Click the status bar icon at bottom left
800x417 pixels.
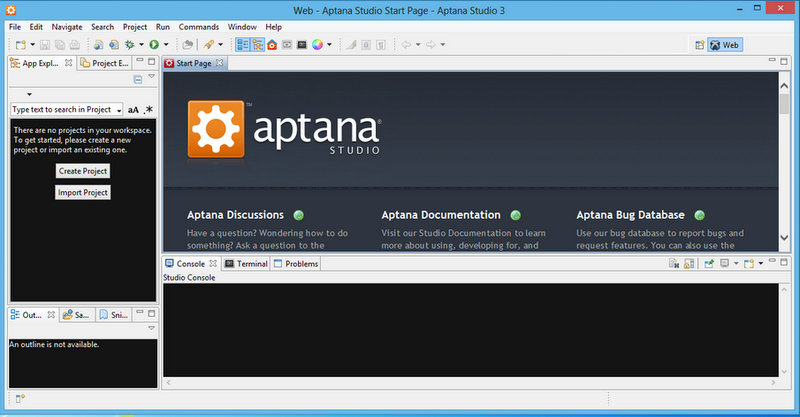(x=20, y=399)
